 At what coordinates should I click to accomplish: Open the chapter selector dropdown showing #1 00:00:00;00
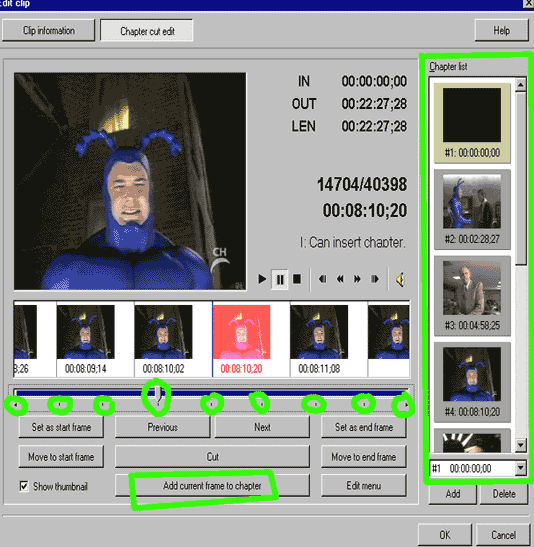pos(520,468)
